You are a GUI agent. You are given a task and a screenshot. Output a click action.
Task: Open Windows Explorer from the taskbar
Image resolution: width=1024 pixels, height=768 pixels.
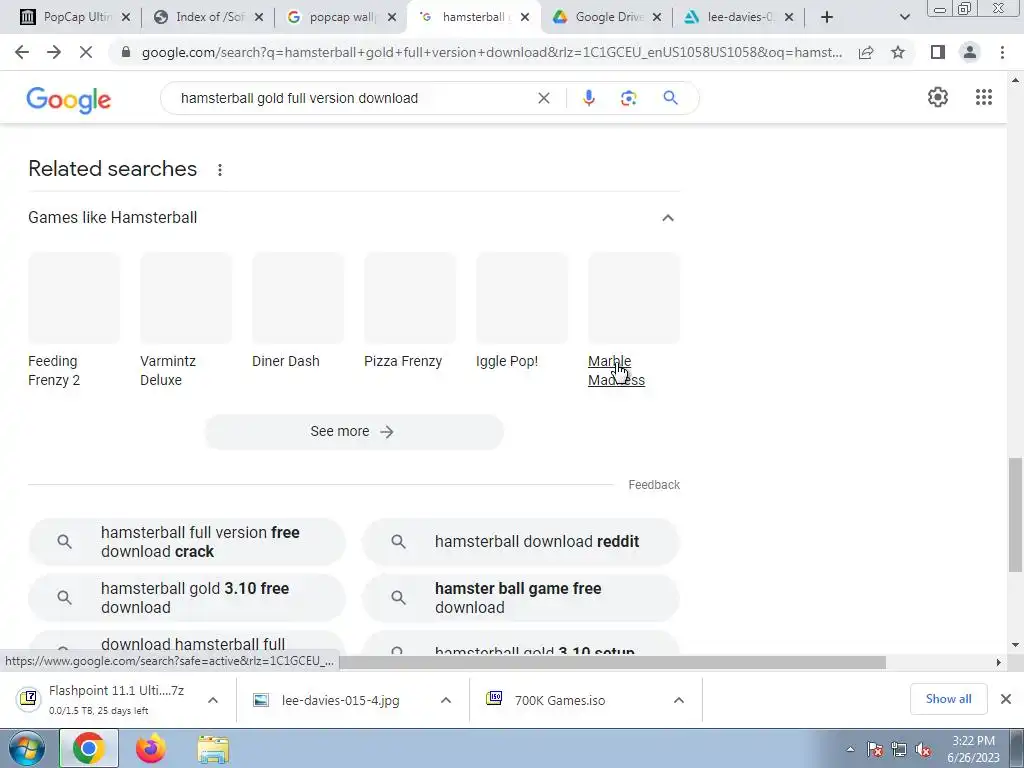[x=213, y=749]
